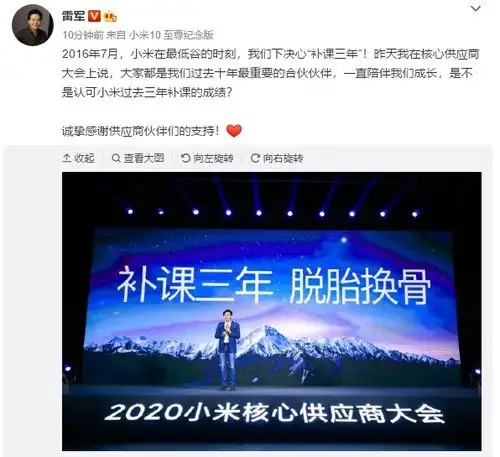
Task: Open the 10分钟前 timestamp link
Action: (x=83, y=35)
